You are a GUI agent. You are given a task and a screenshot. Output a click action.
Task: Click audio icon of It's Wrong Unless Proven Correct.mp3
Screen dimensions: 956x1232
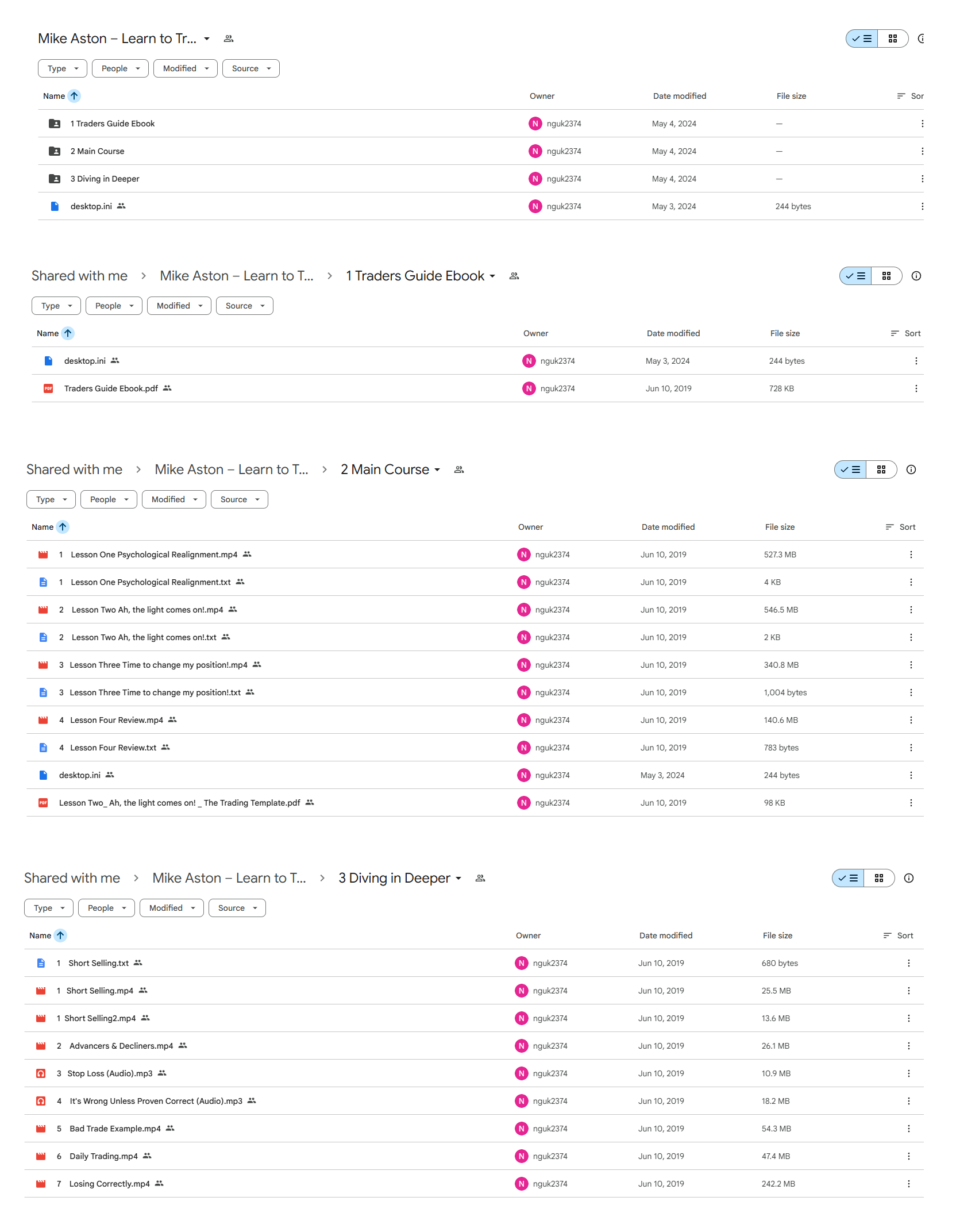pyautogui.click(x=41, y=1101)
